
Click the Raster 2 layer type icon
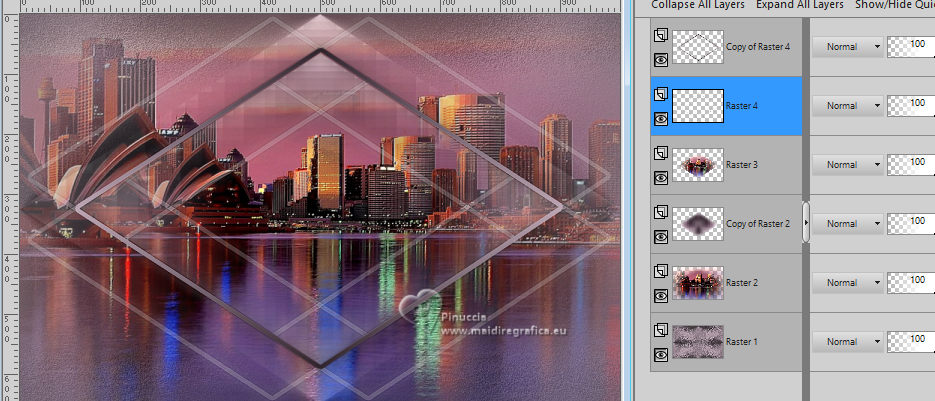pos(660,272)
